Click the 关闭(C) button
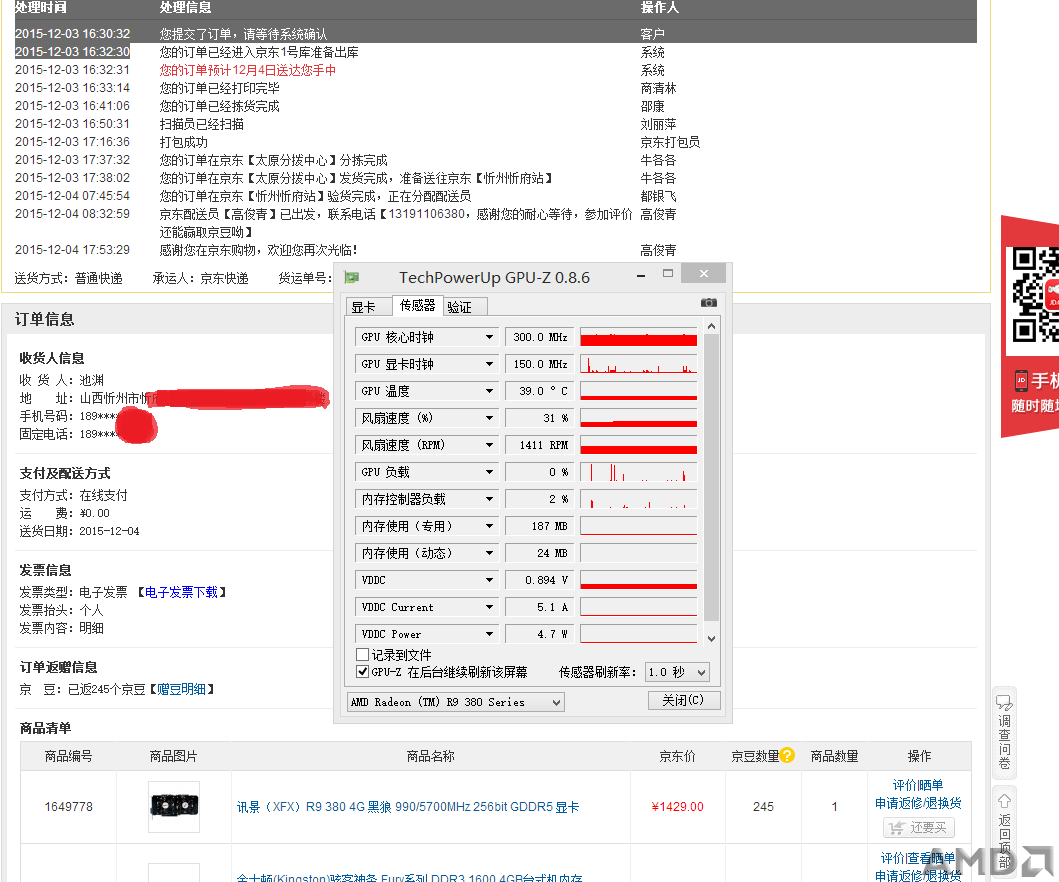Image resolution: width=1059 pixels, height=882 pixels. (683, 700)
